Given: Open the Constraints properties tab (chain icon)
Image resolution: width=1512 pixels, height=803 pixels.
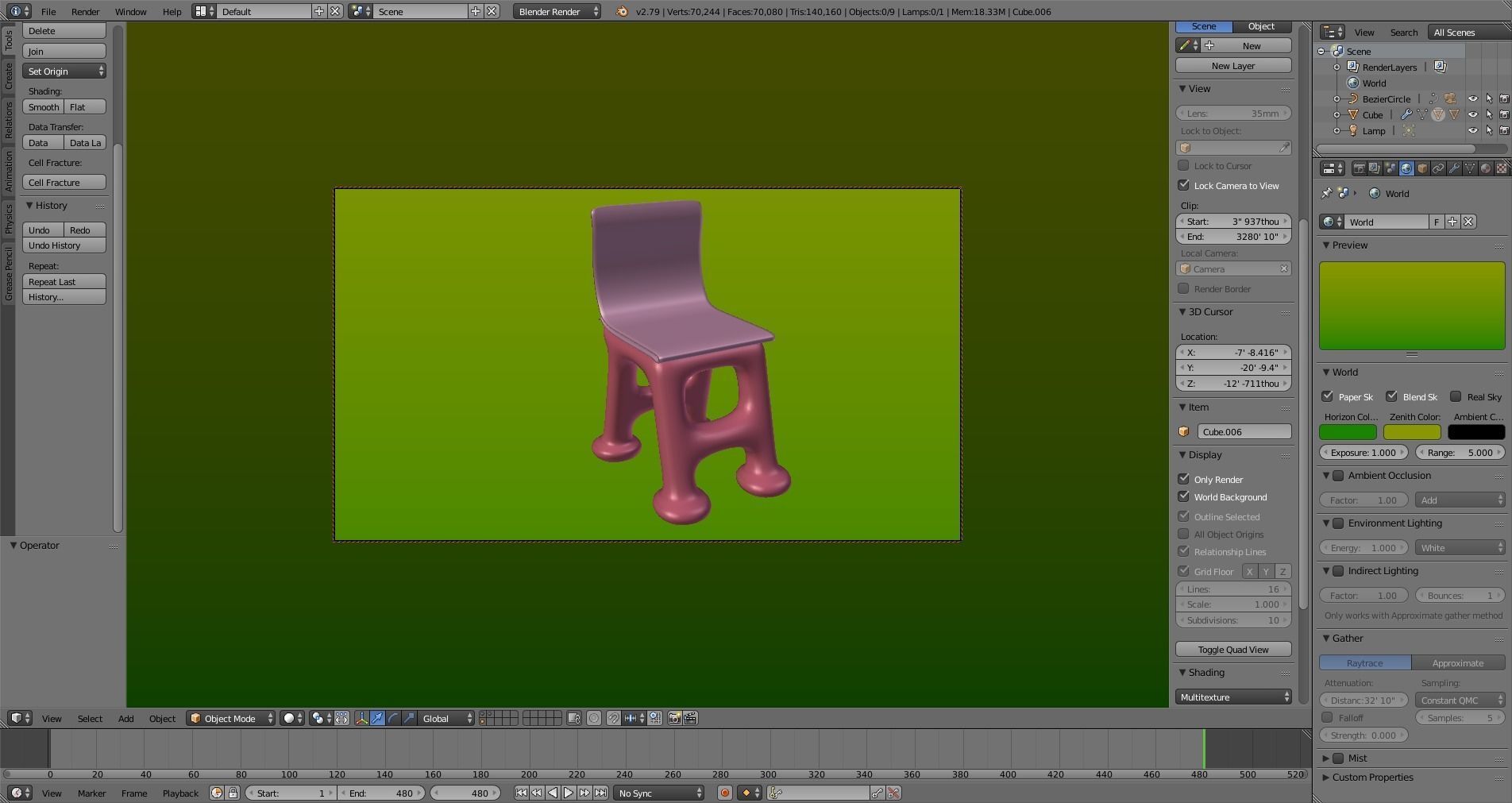Looking at the screenshot, I should coord(1438,168).
